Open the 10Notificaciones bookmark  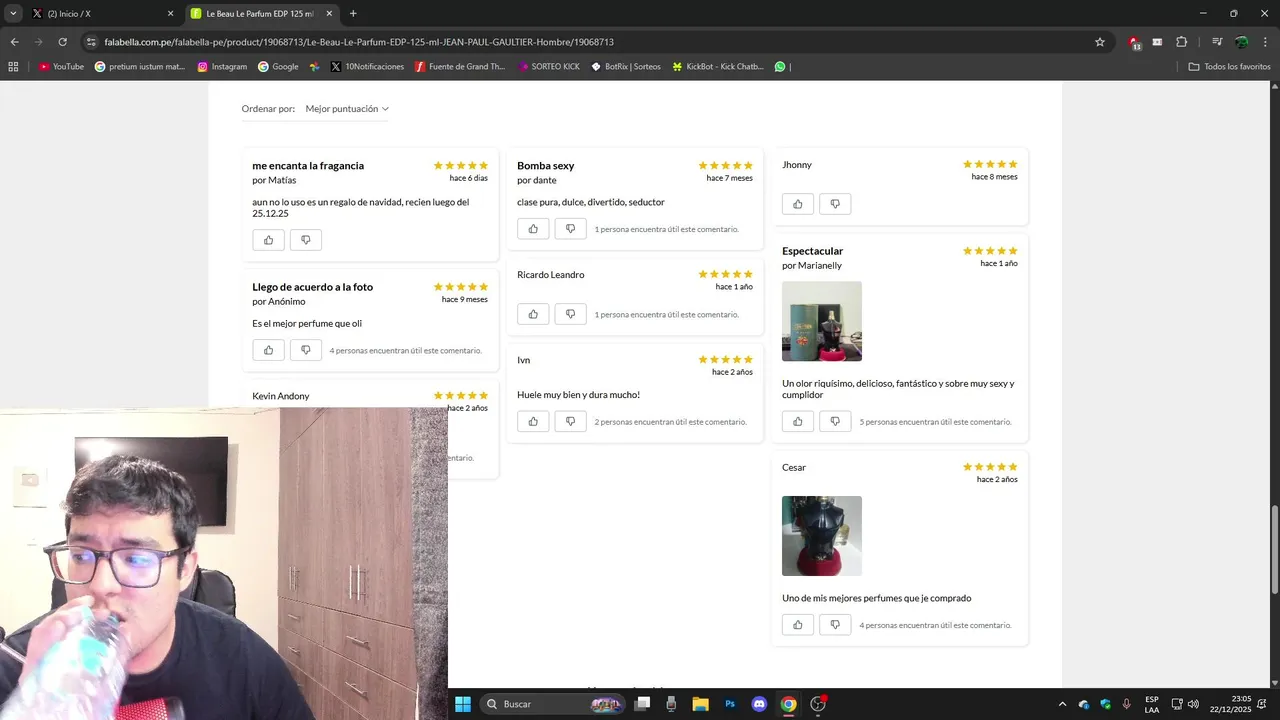(x=367, y=67)
